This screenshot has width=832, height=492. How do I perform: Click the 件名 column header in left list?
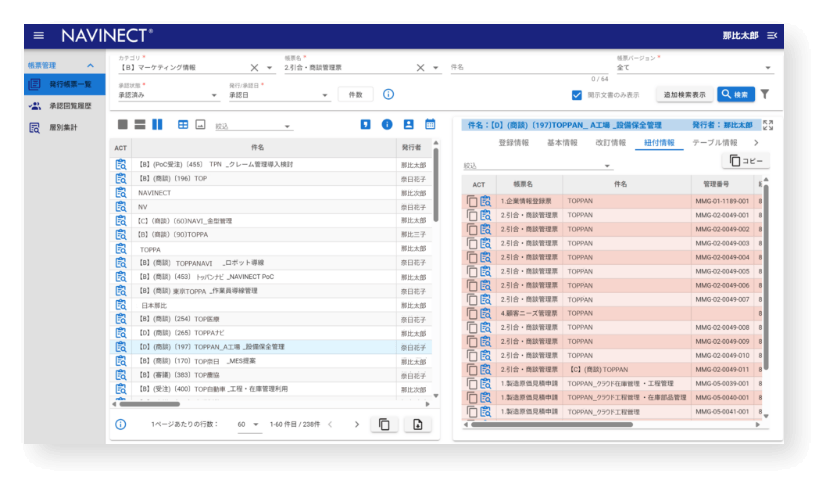click(x=257, y=148)
